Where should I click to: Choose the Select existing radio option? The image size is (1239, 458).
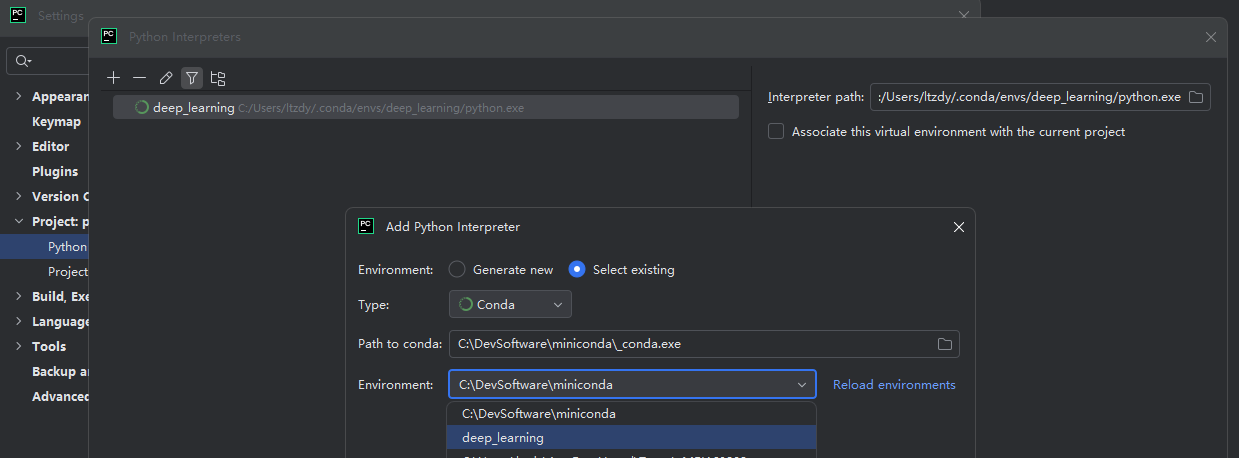pyautogui.click(x=577, y=269)
